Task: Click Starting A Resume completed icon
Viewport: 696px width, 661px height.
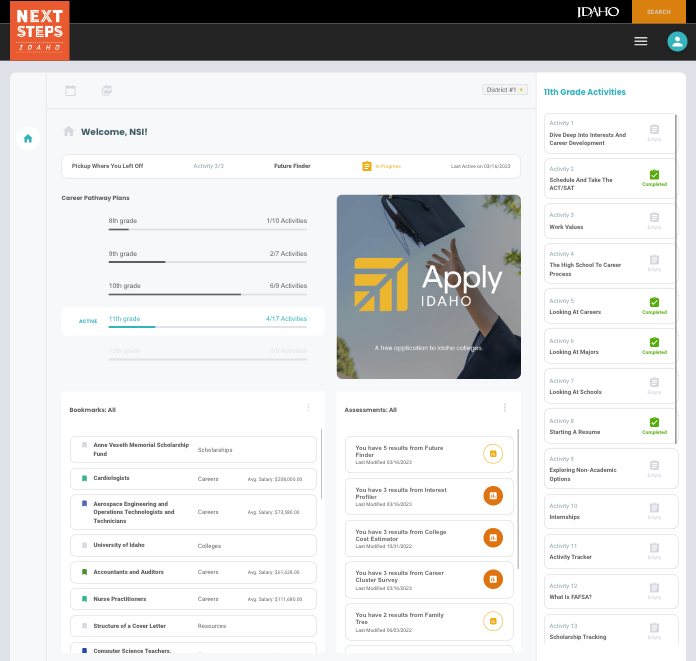Action: [x=654, y=422]
